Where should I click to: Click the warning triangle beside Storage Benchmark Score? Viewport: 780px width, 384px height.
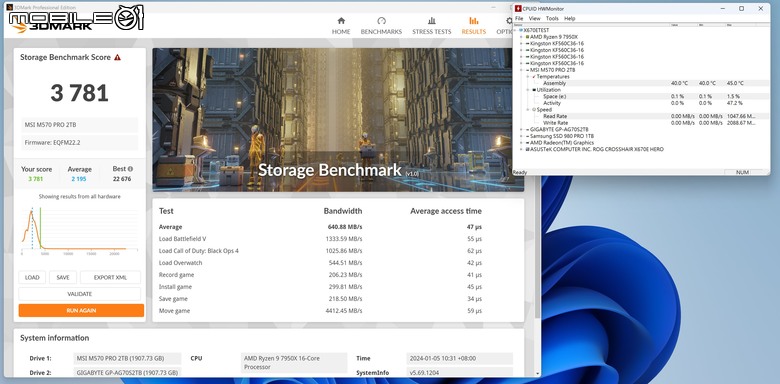point(117,57)
